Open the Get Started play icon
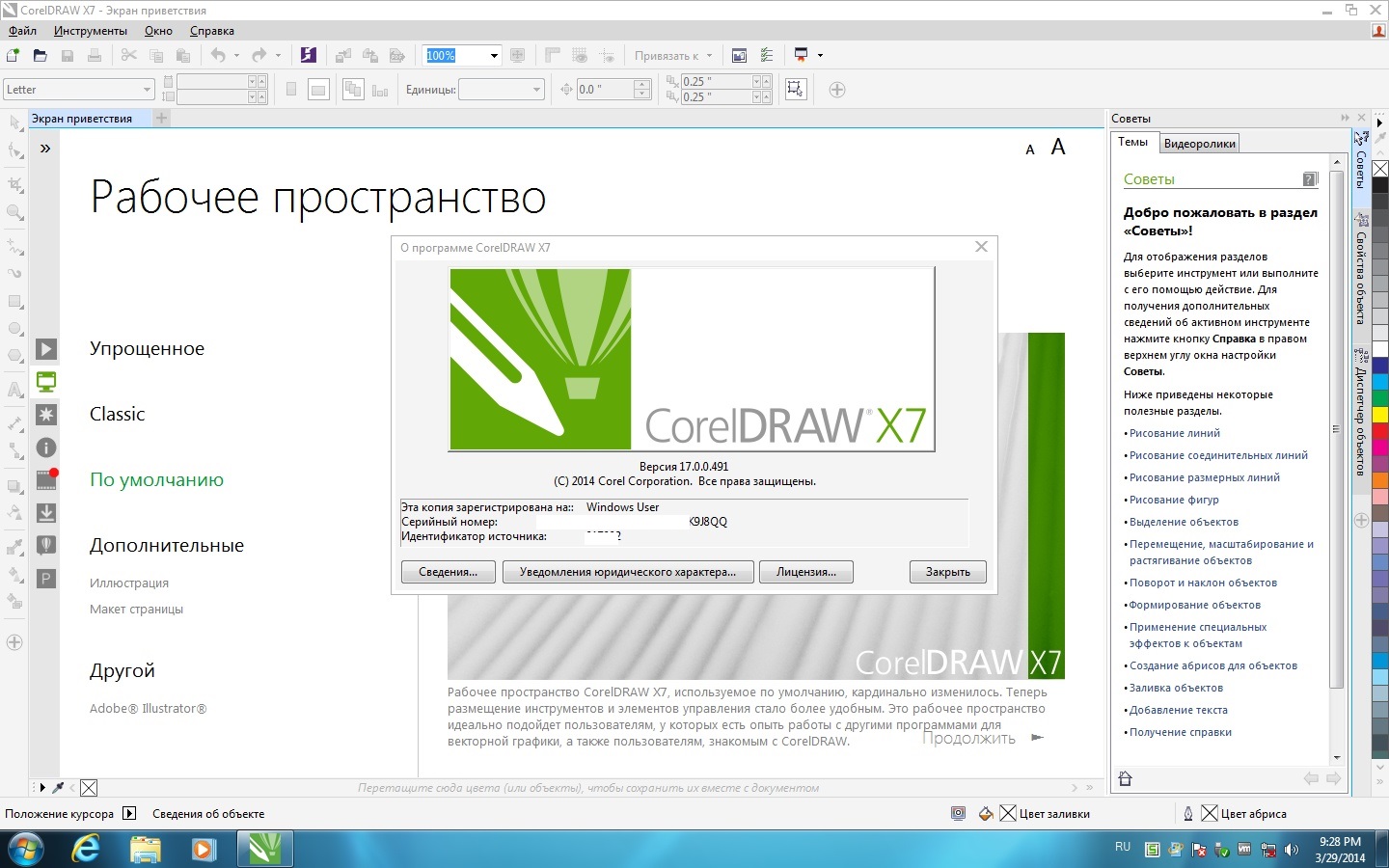1389x868 pixels. coord(46,349)
